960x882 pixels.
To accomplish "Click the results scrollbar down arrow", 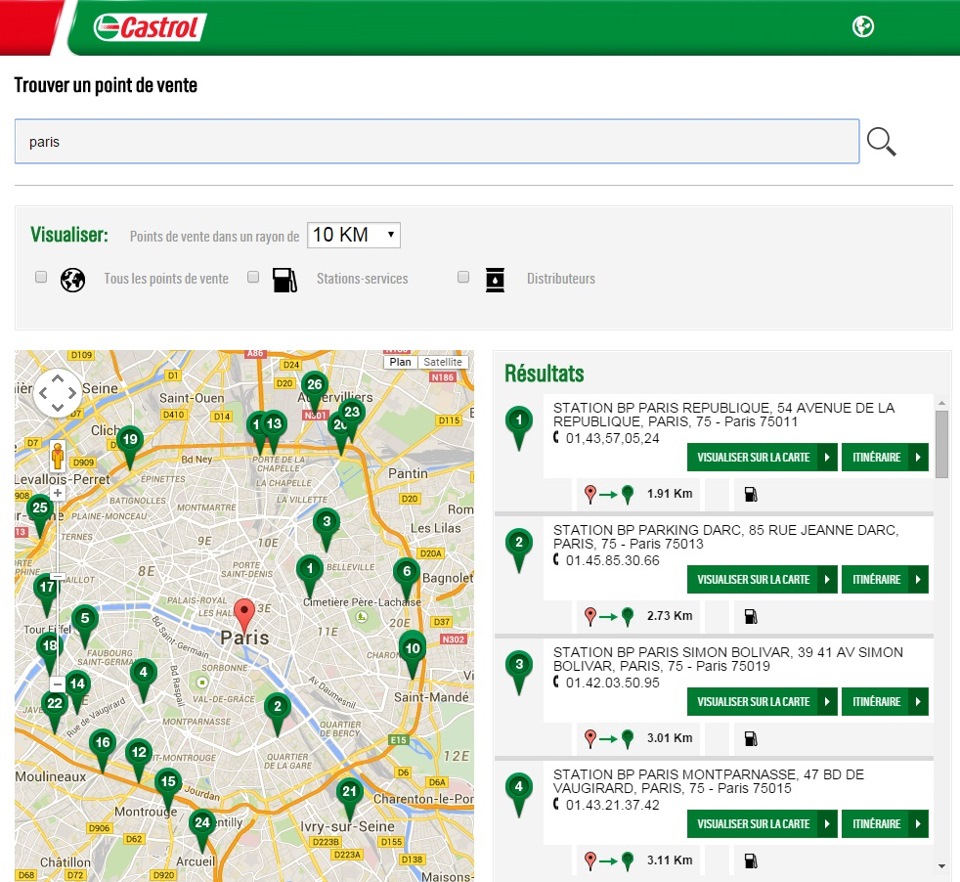I will click(x=942, y=865).
